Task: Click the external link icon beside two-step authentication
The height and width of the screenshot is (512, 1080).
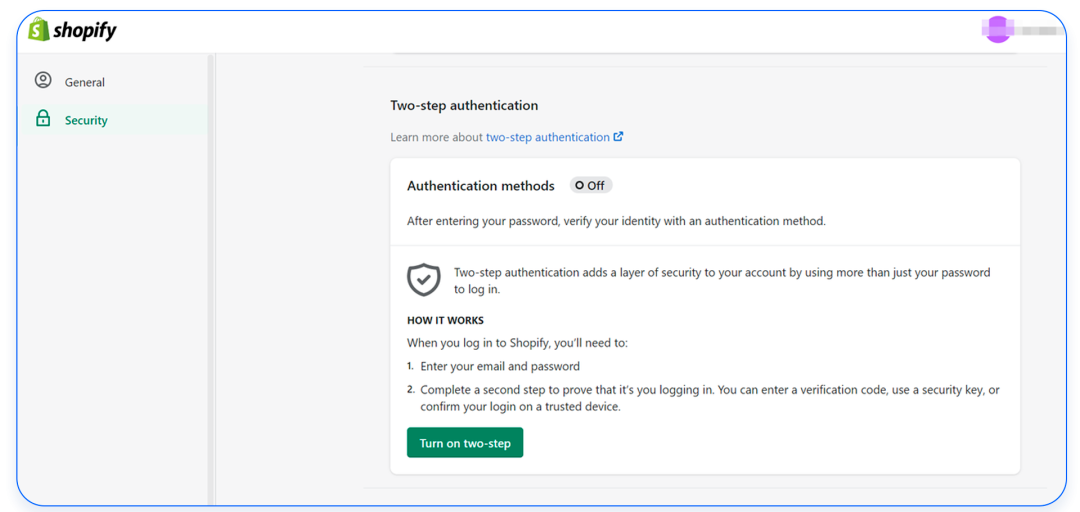Action: coord(619,136)
